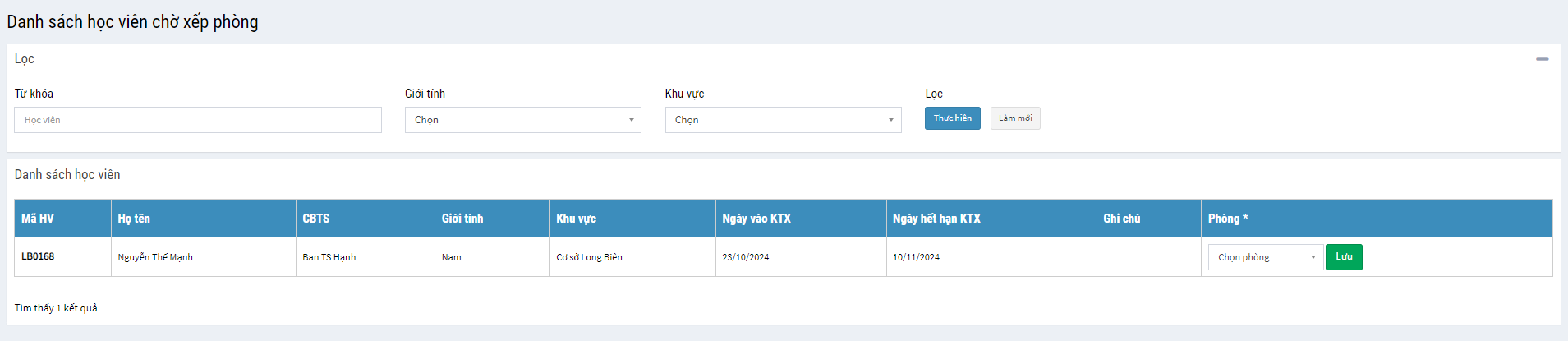Click the Khu vực table column header
The height and width of the screenshot is (341, 1568).
click(576, 219)
